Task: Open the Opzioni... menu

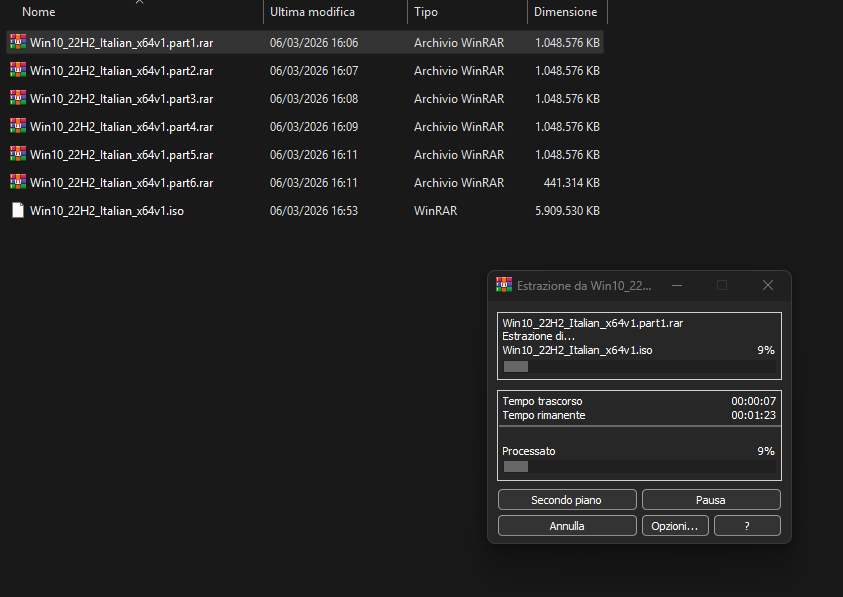Action: [675, 525]
